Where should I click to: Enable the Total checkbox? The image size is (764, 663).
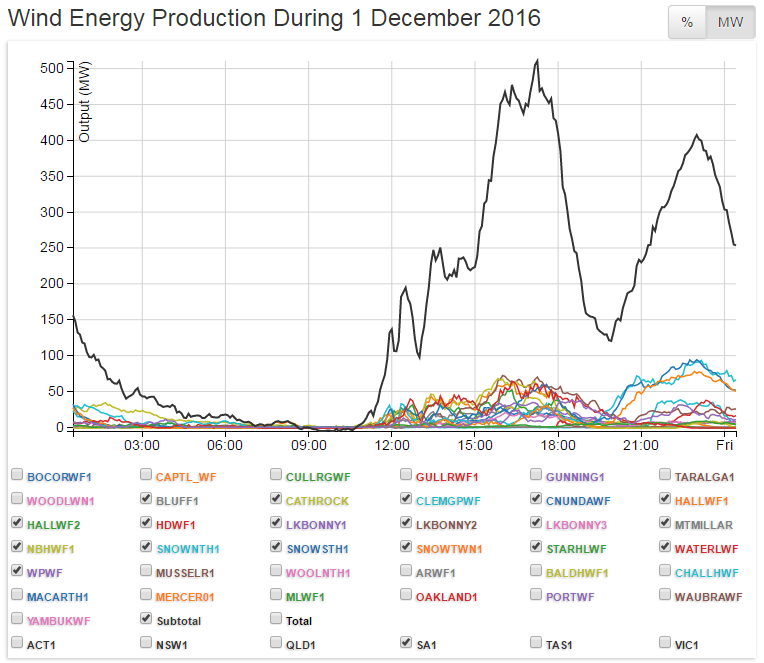pyautogui.click(x=277, y=619)
